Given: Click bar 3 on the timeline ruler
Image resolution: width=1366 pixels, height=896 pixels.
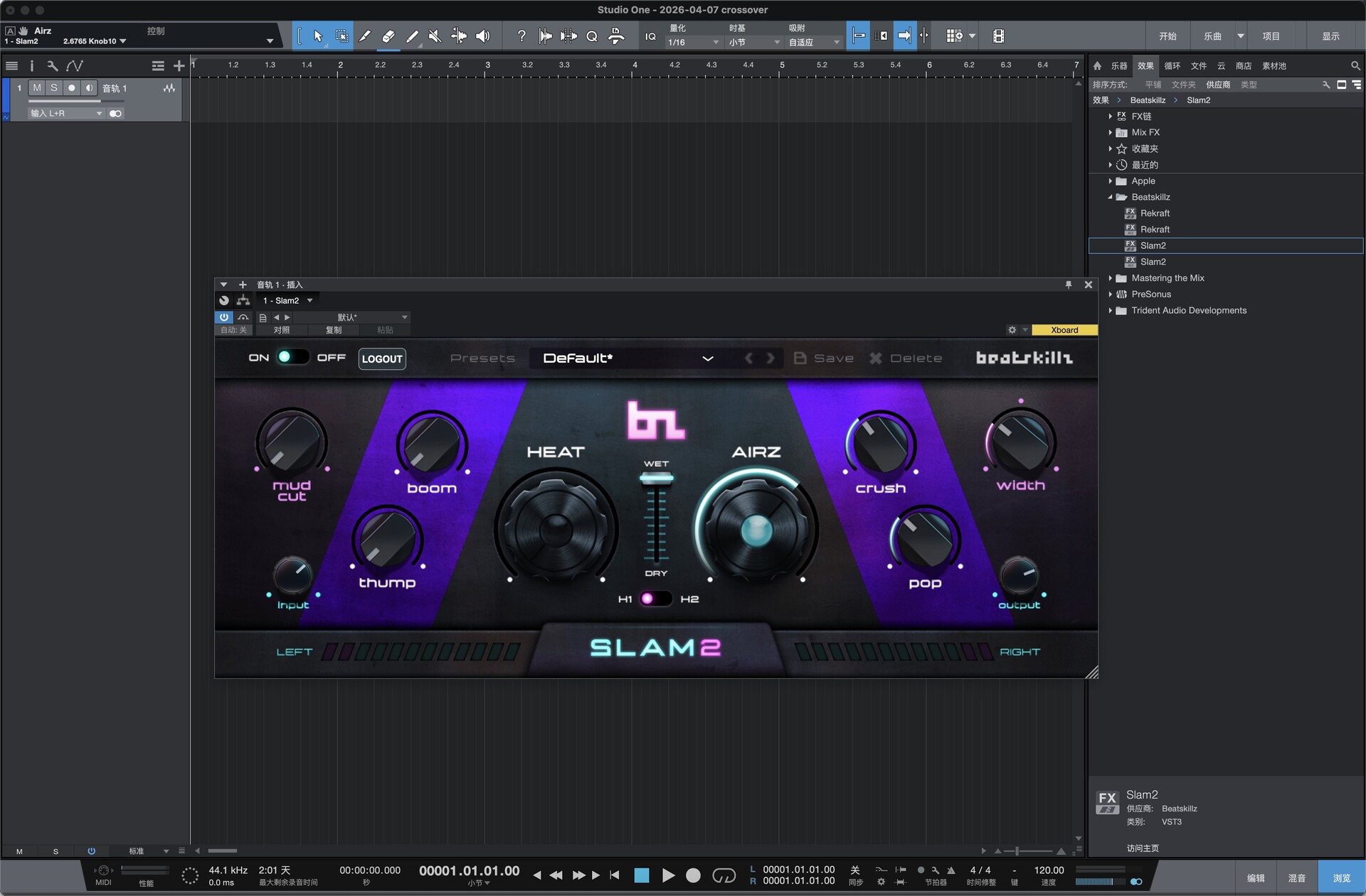Looking at the screenshot, I should click(x=487, y=65).
